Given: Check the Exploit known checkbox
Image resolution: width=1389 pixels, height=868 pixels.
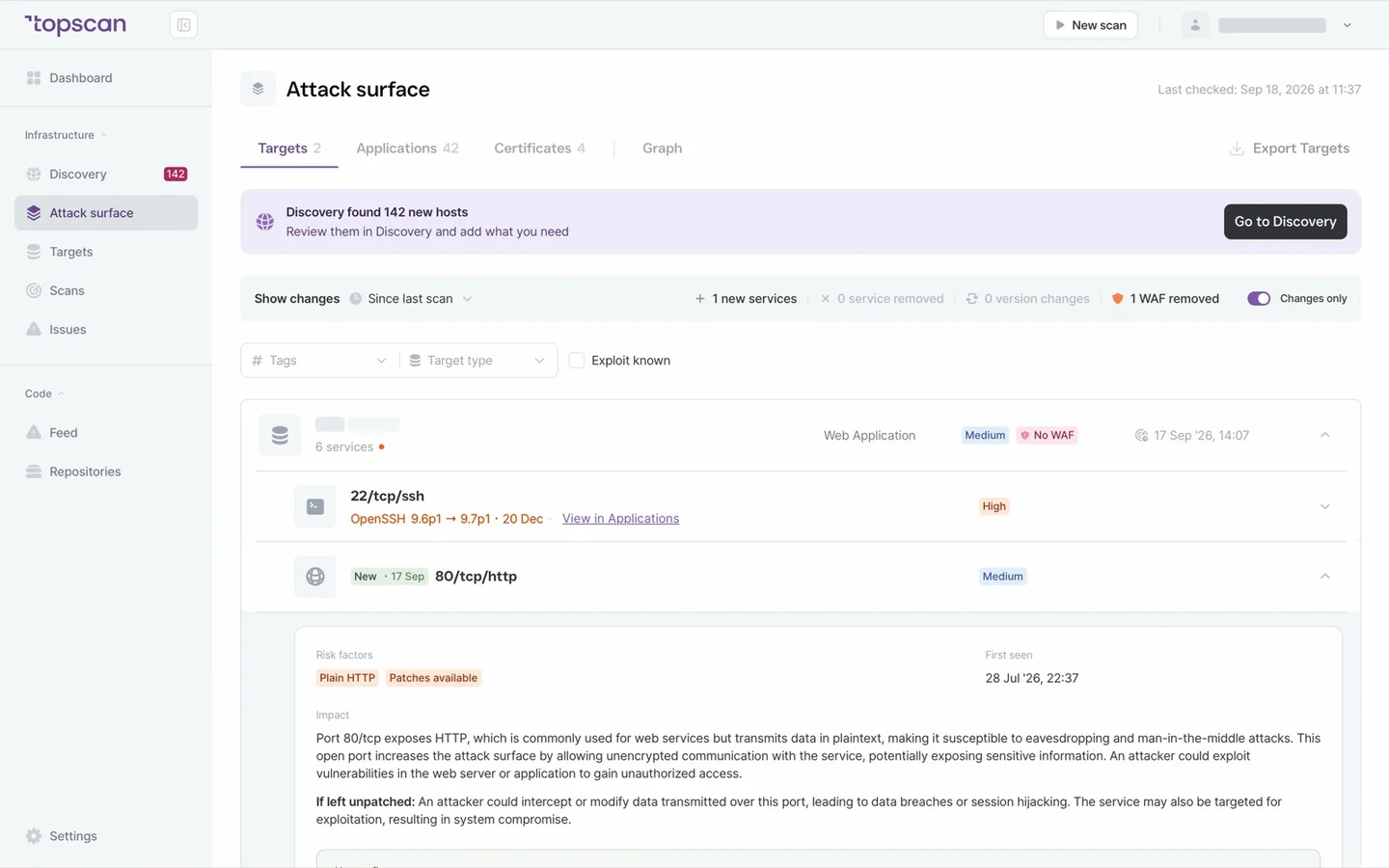Looking at the screenshot, I should click(577, 361).
